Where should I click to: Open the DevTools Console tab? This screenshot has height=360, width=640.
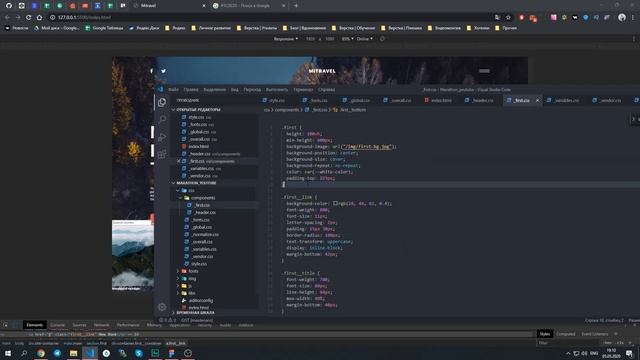click(58, 325)
